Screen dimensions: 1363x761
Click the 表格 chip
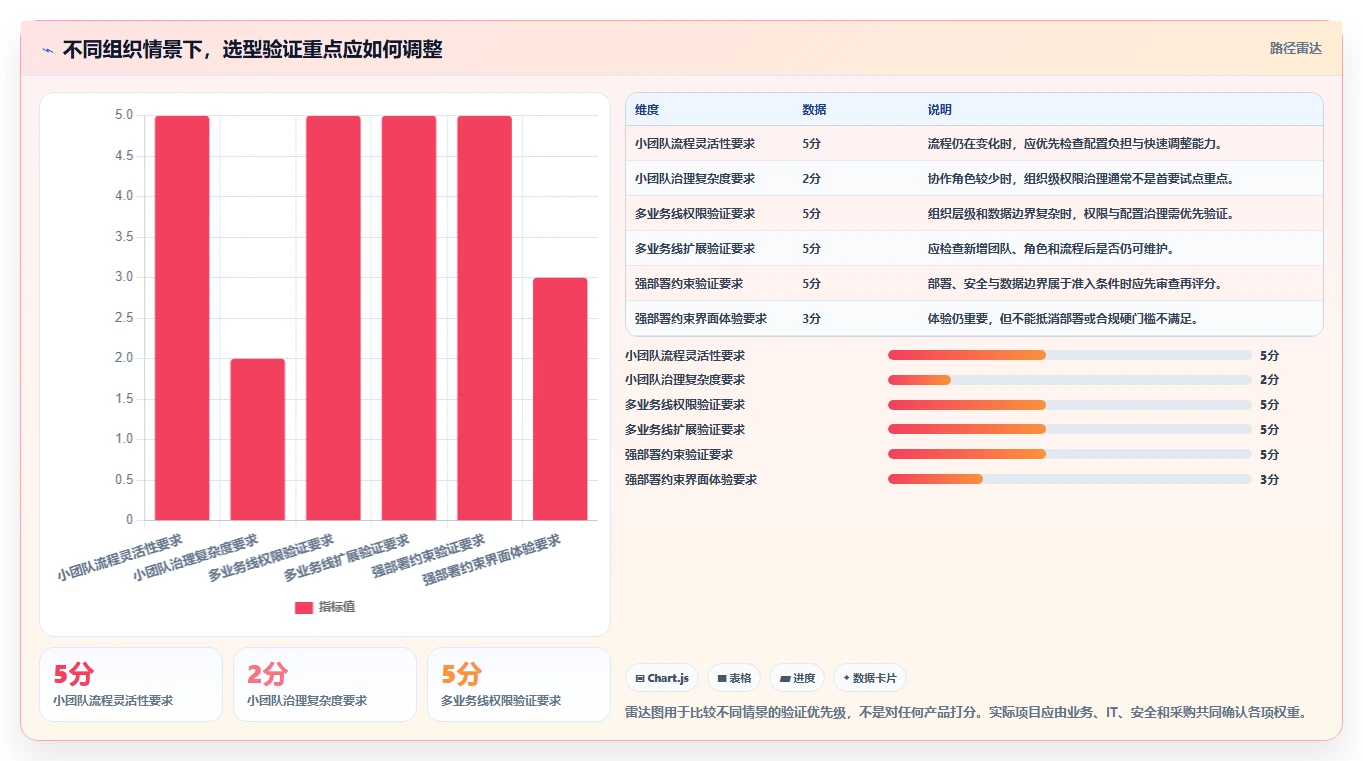point(734,678)
